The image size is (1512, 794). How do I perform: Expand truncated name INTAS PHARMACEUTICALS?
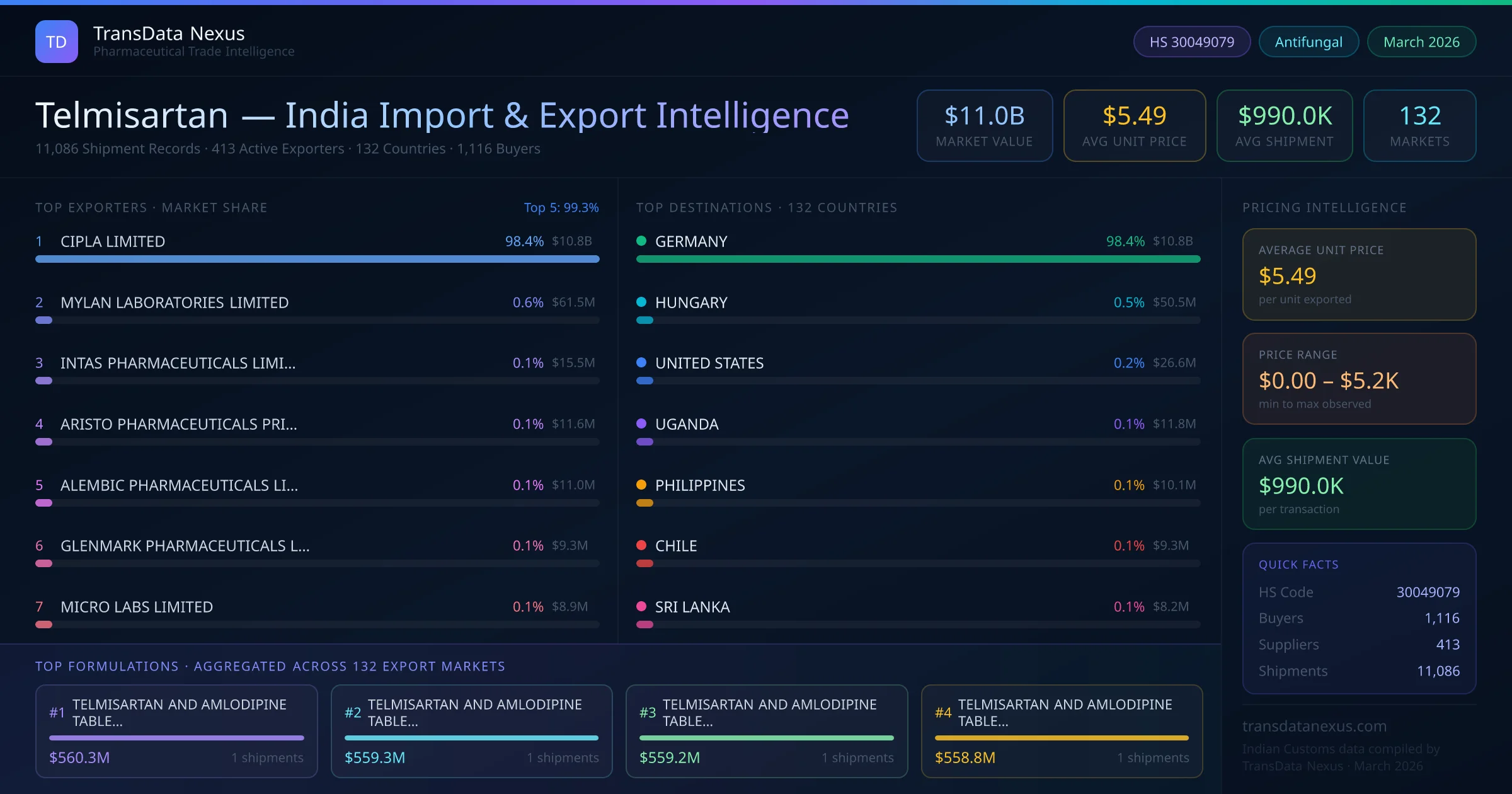[x=178, y=363]
